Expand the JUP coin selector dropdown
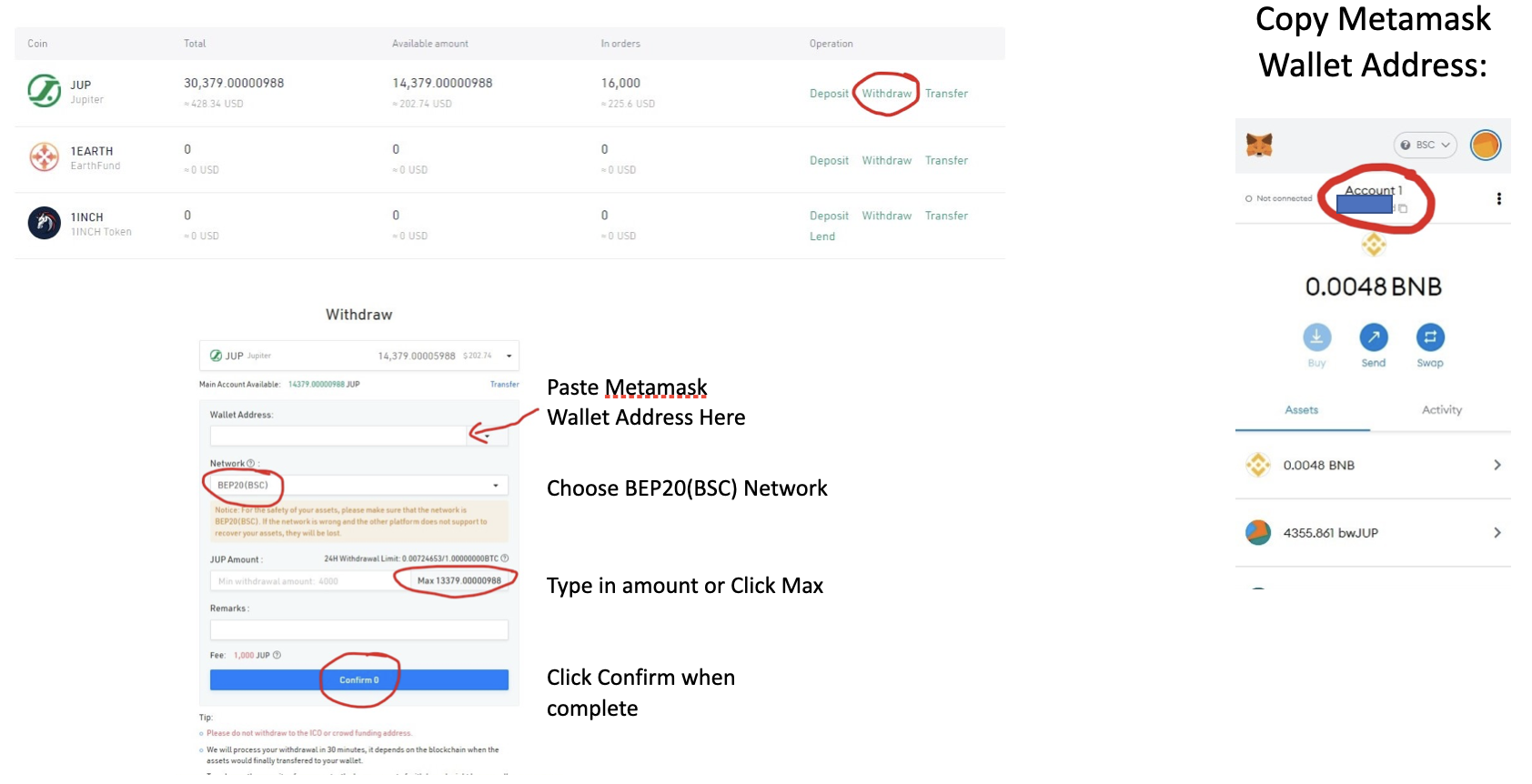Image resolution: width=1532 pixels, height=784 pixels. click(x=509, y=356)
